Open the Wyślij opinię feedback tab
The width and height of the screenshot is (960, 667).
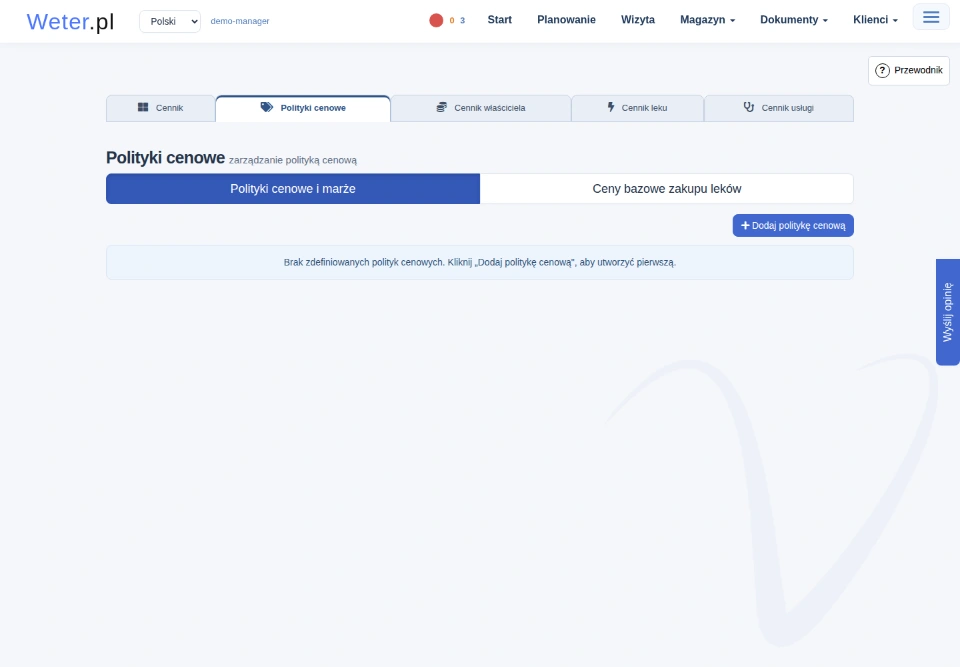tap(948, 312)
